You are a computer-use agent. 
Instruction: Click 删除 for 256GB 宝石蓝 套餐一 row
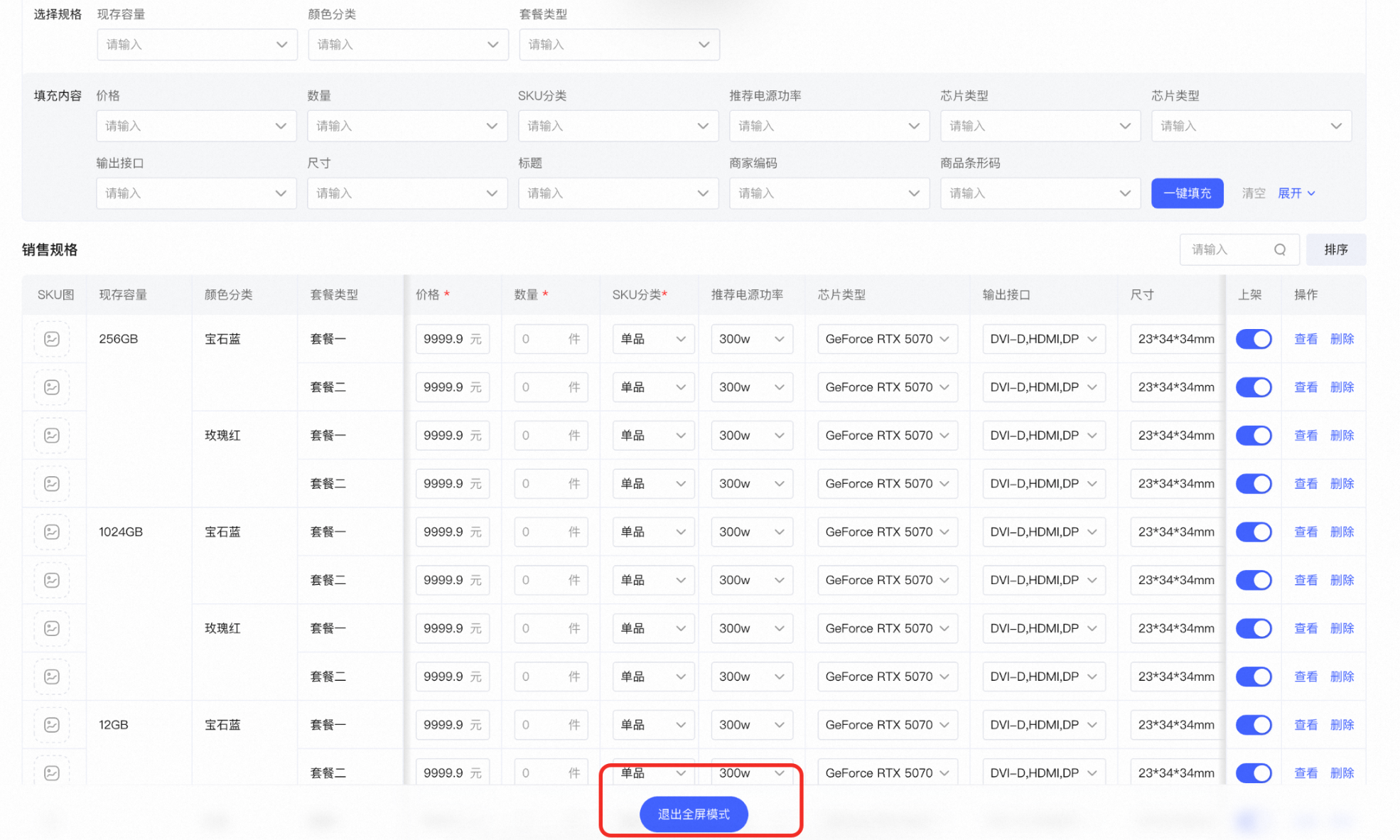tap(1342, 339)
